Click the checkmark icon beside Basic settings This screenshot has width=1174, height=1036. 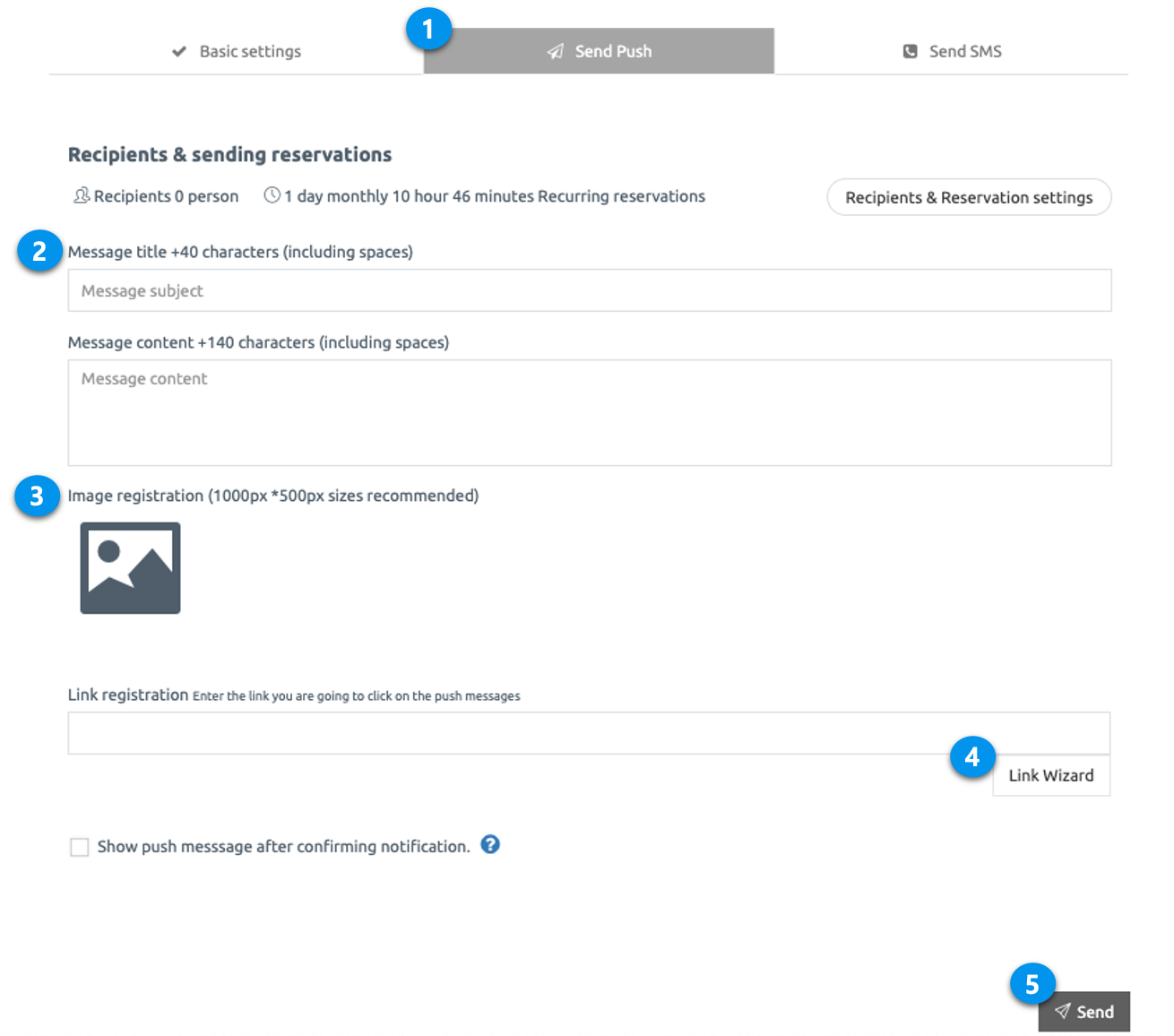(179, 52)
